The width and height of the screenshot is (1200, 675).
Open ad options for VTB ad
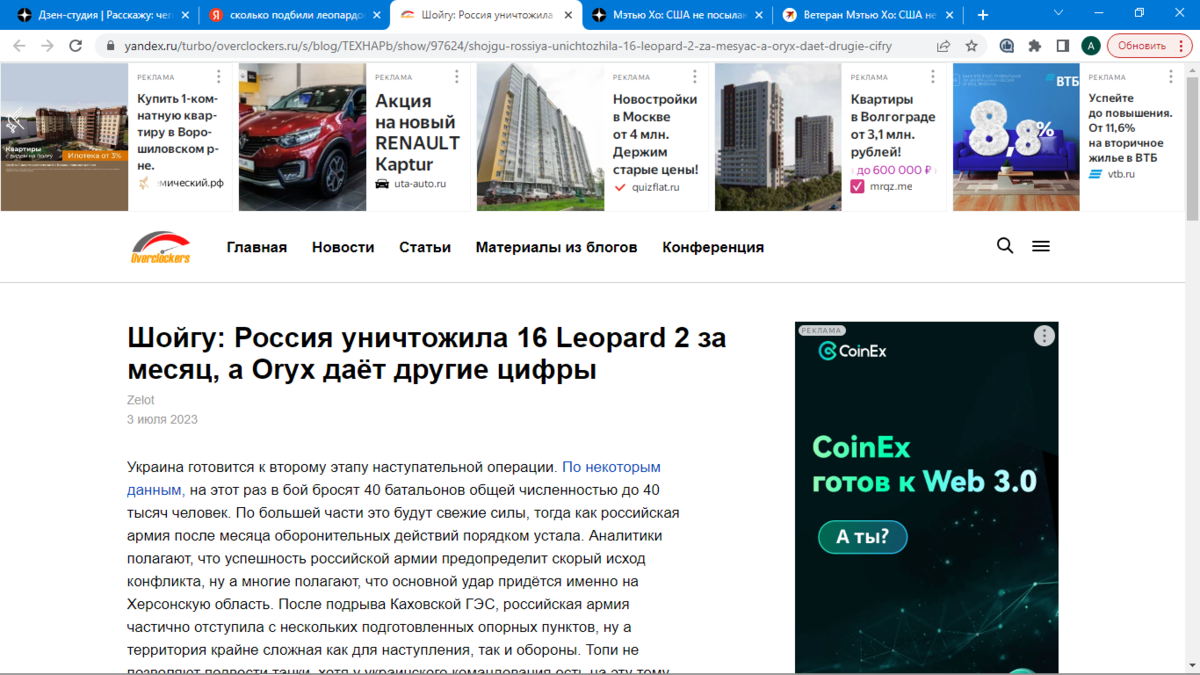click(1171, 77)
